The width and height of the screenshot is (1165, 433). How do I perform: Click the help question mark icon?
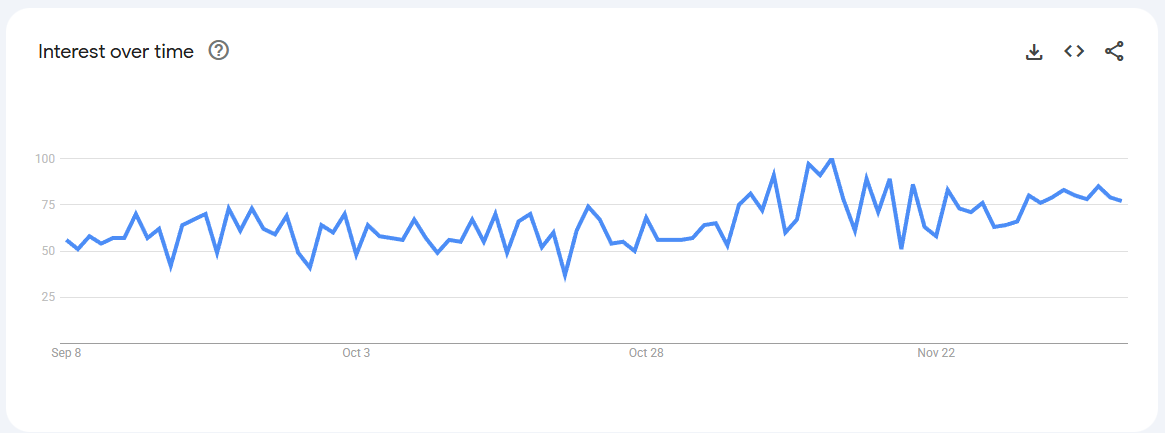(x=219, y=51)
